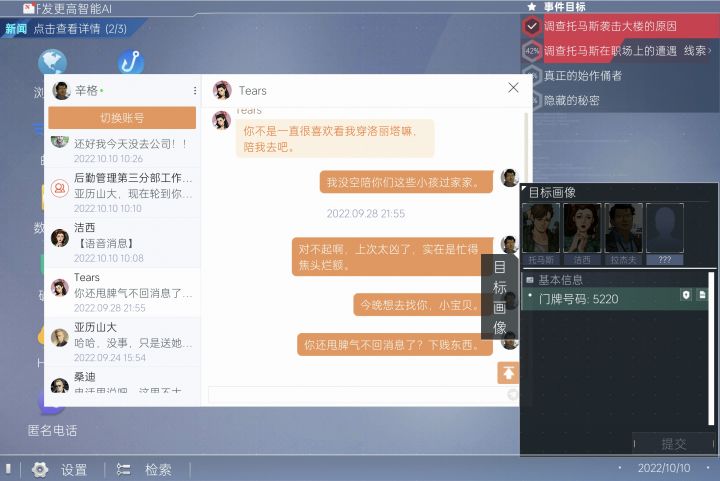Click the scroll-to-top arrow button in chat

[x=508, y=373]
